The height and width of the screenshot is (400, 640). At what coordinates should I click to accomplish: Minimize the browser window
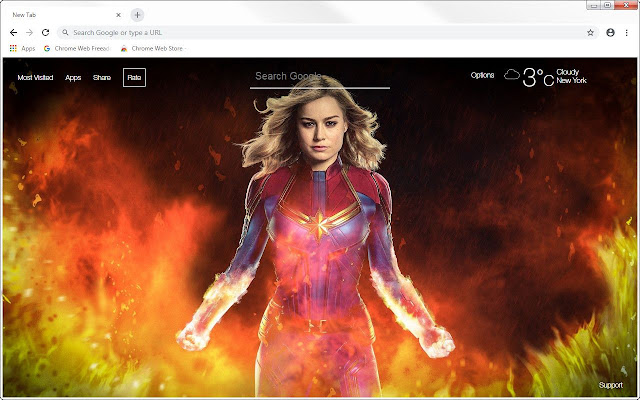coord(594,5)
